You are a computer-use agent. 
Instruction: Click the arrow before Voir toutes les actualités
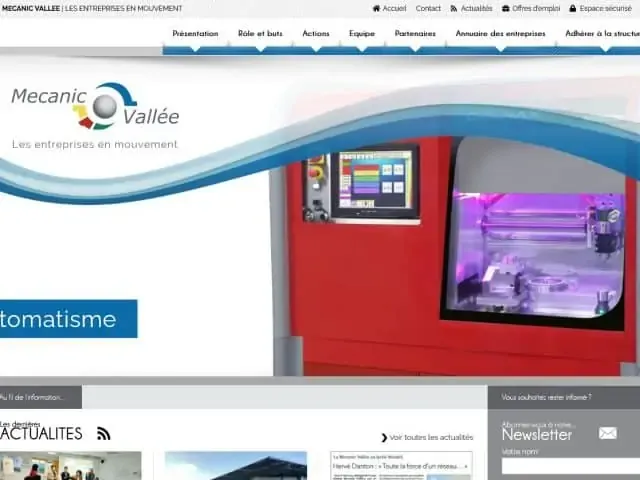click(x=384, y=437)
